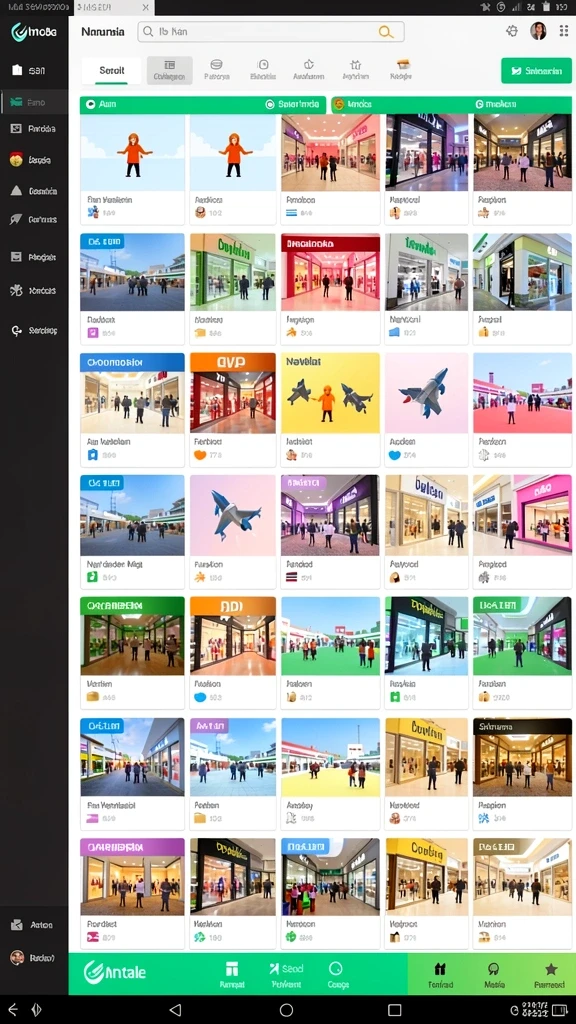Image resolution: width=576 pixels, height=1024 pixels.
Task: Tap the Android back triangle navigation button
Action: pos(175,1010)
